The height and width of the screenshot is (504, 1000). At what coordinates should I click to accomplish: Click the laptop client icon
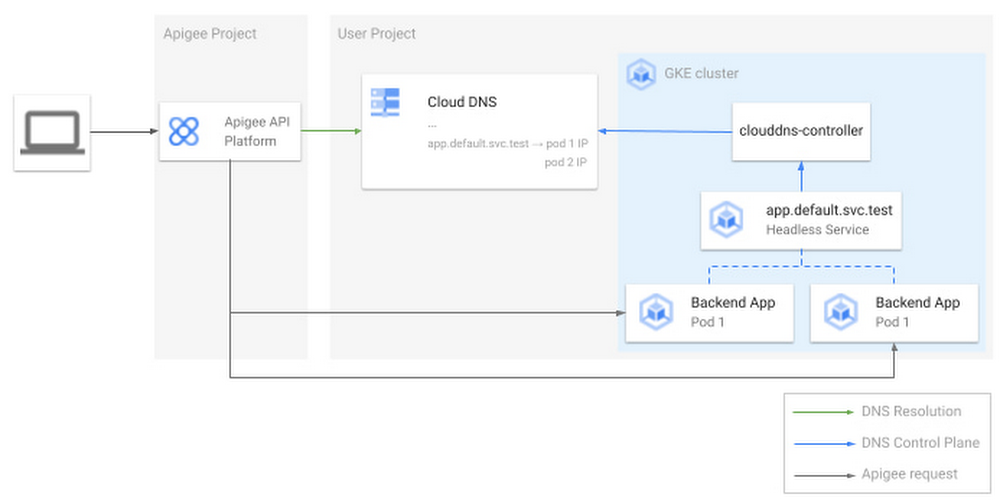tap(52, 133)
